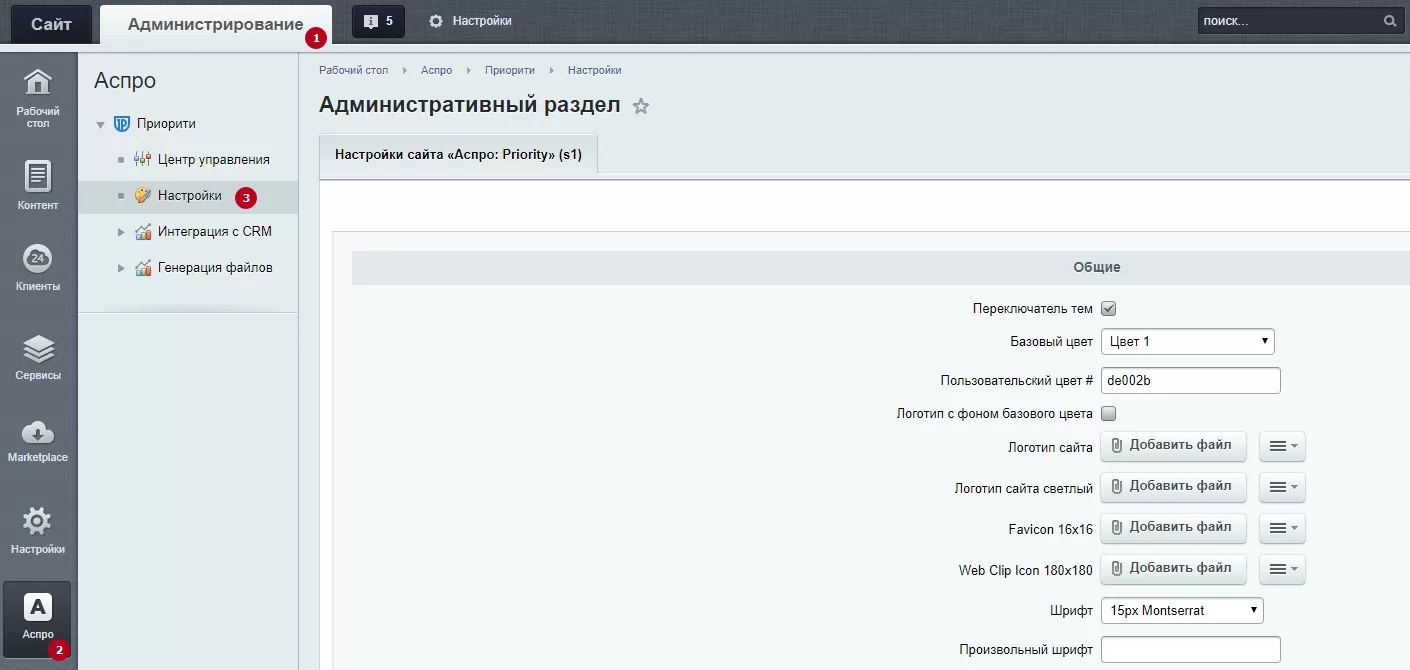Expand the Интеграция с CRM tree item
Image resolution: width=1410 pixels, height=670 pixels.
click(x=121, y=232)
